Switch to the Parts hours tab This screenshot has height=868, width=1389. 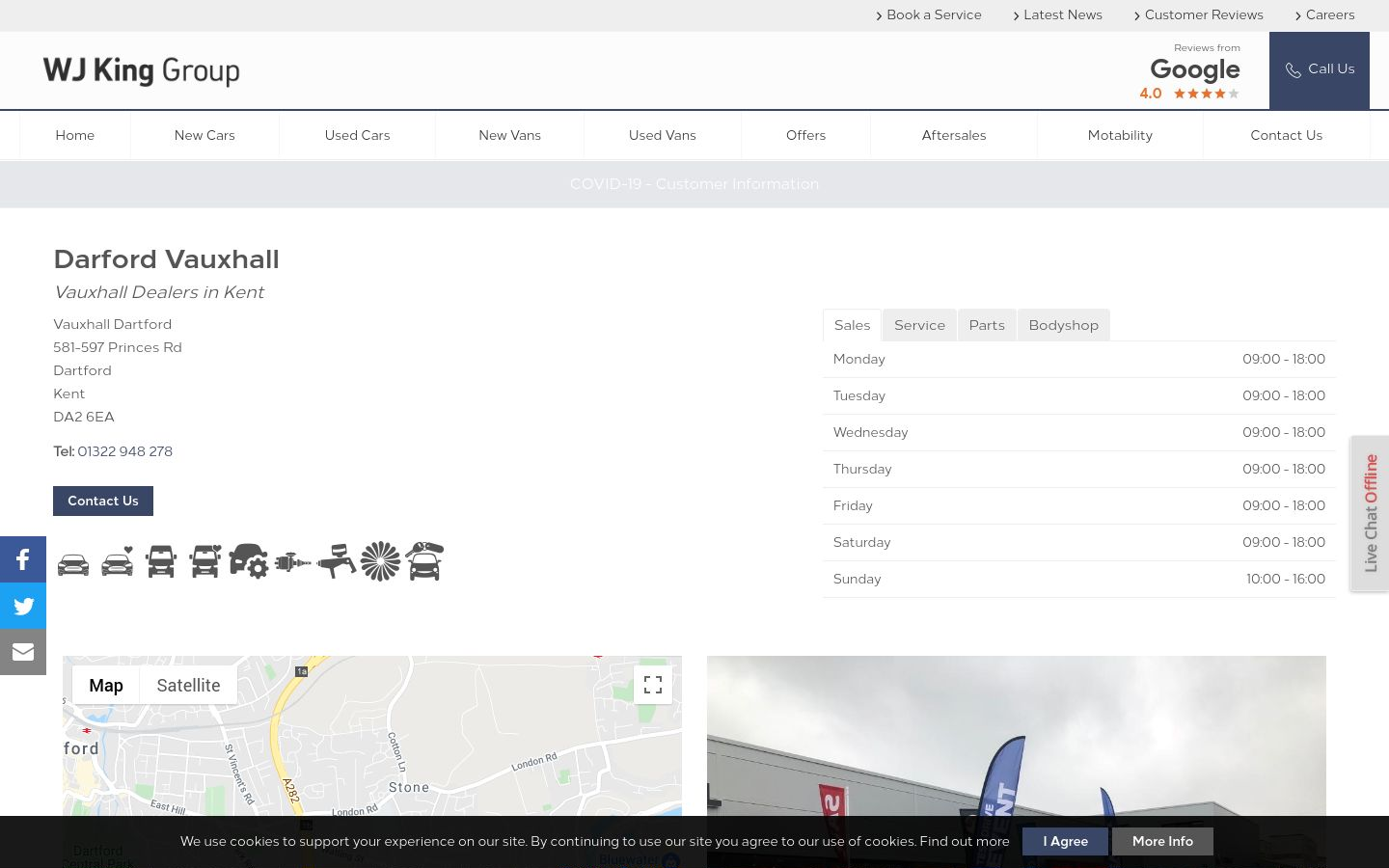[987, 325]
